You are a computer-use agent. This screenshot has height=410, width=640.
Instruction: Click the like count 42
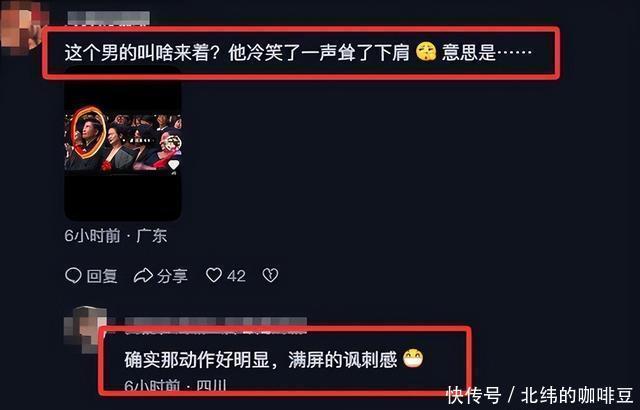[236, 276]
